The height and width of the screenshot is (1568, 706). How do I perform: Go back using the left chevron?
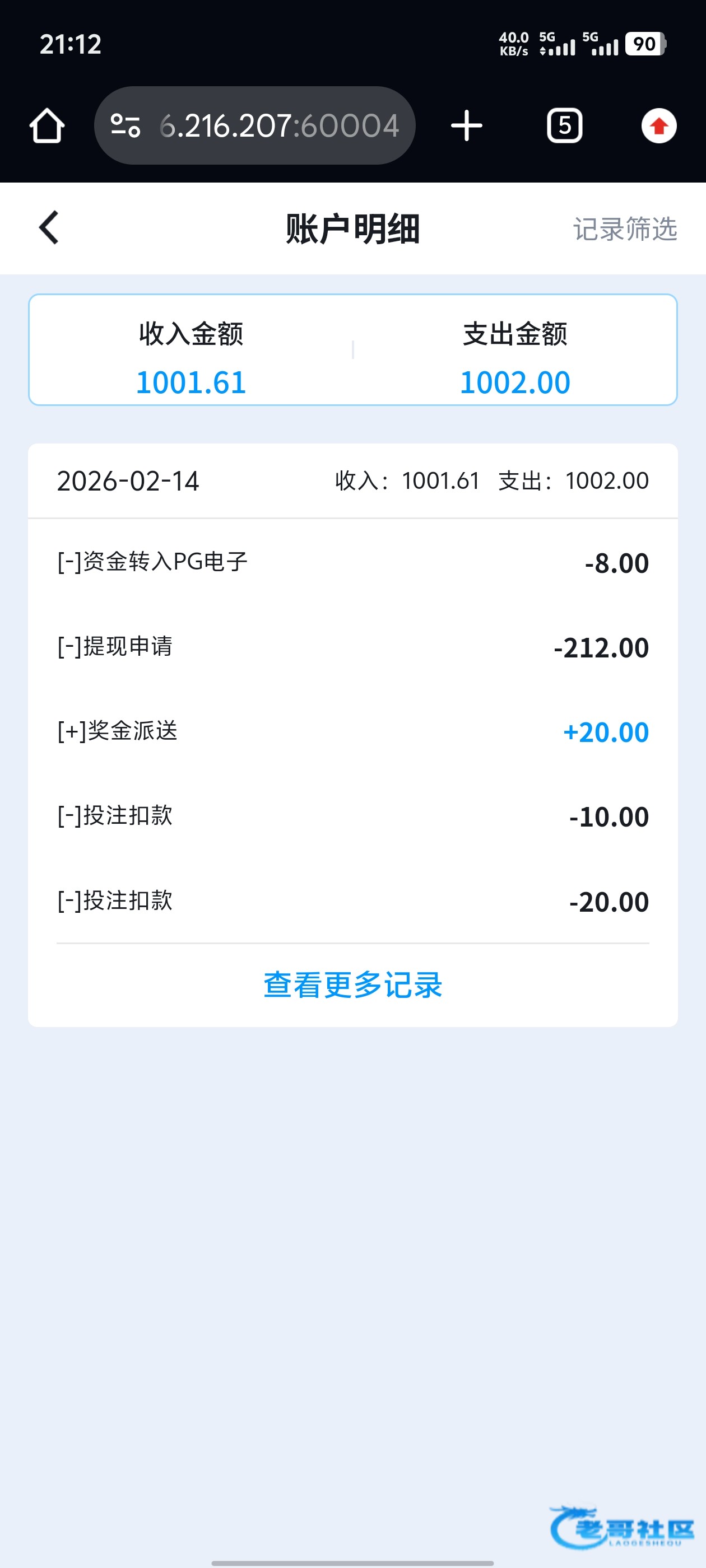click(49, 228)
